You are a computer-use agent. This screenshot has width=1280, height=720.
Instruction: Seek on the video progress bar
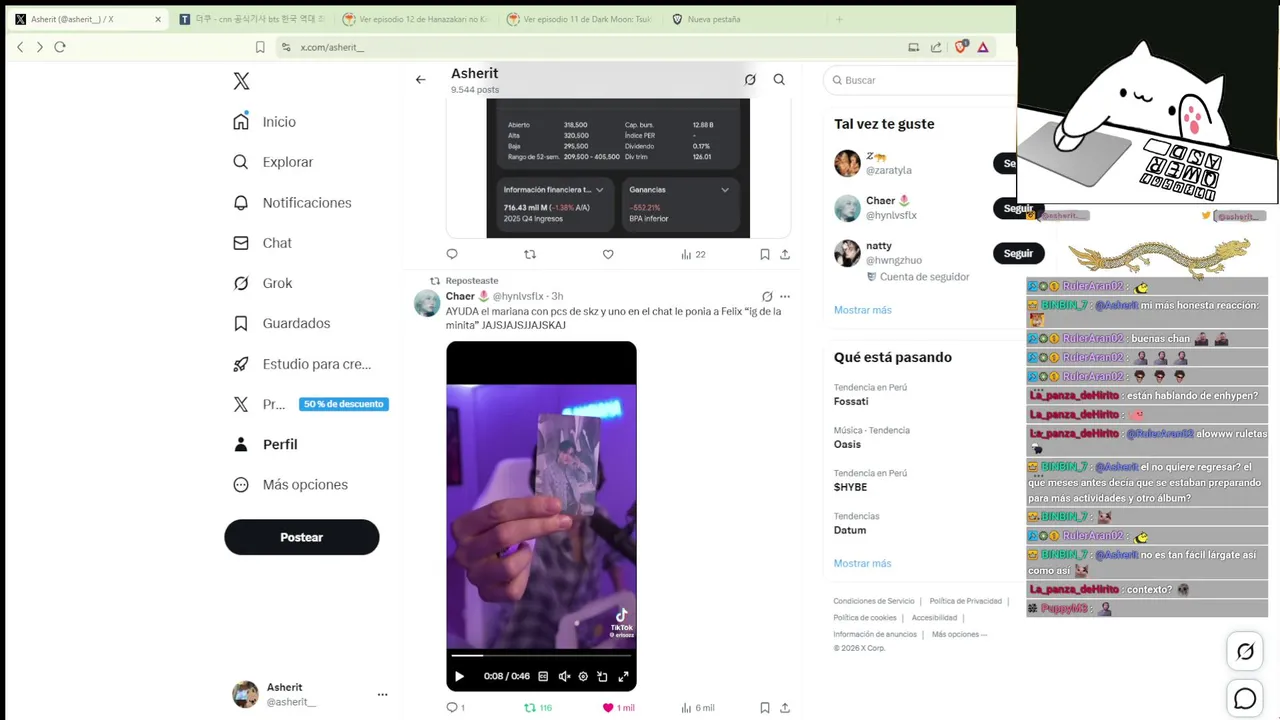(541, 656)
